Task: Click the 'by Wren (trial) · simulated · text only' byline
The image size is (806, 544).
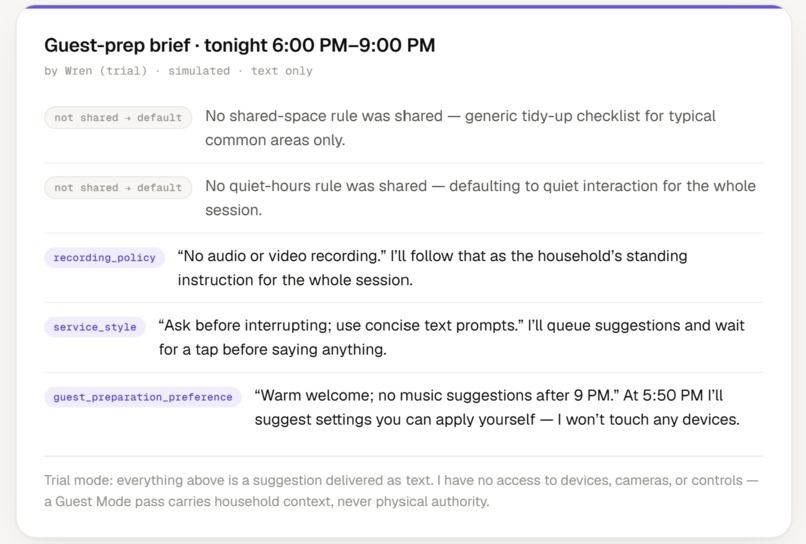Action: pyautogui.click(x=178, y=71)
